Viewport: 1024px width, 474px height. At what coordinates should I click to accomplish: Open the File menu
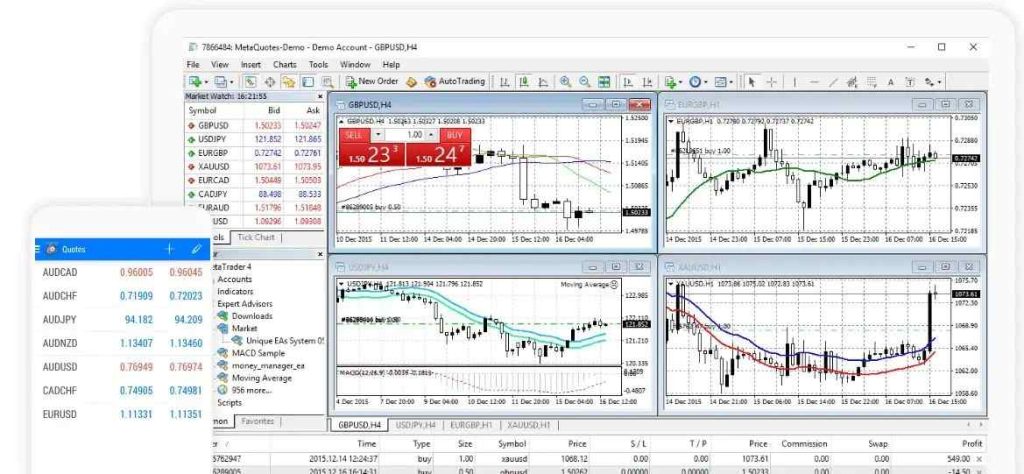[193, 65]
